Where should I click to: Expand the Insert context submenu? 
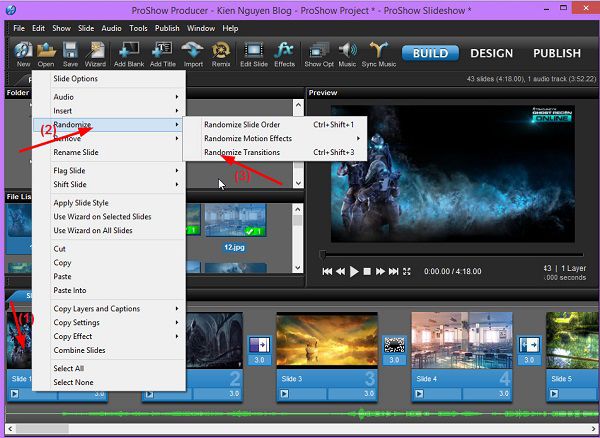pos(109,111)
